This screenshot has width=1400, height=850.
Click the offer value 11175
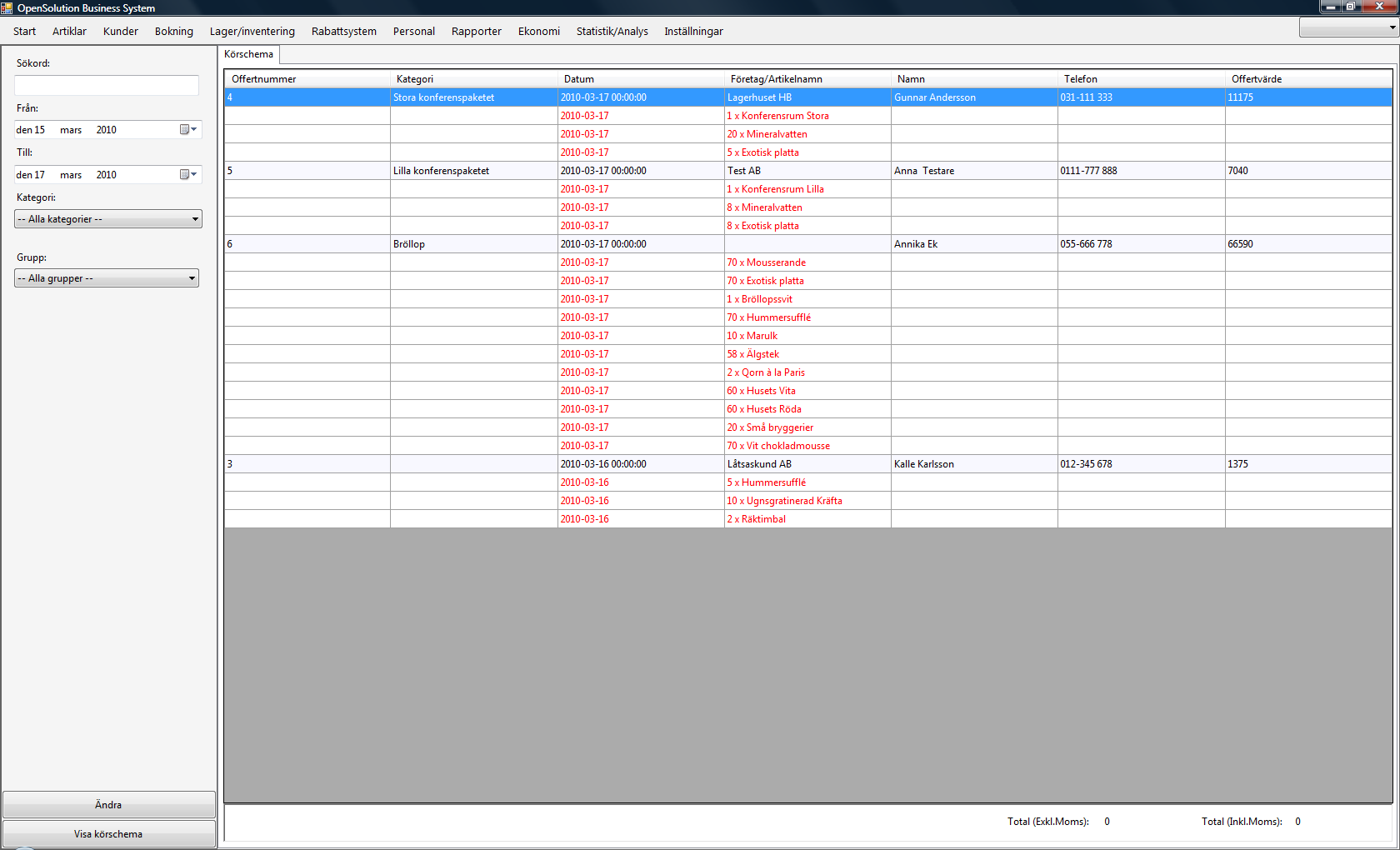click(1308, 97)
